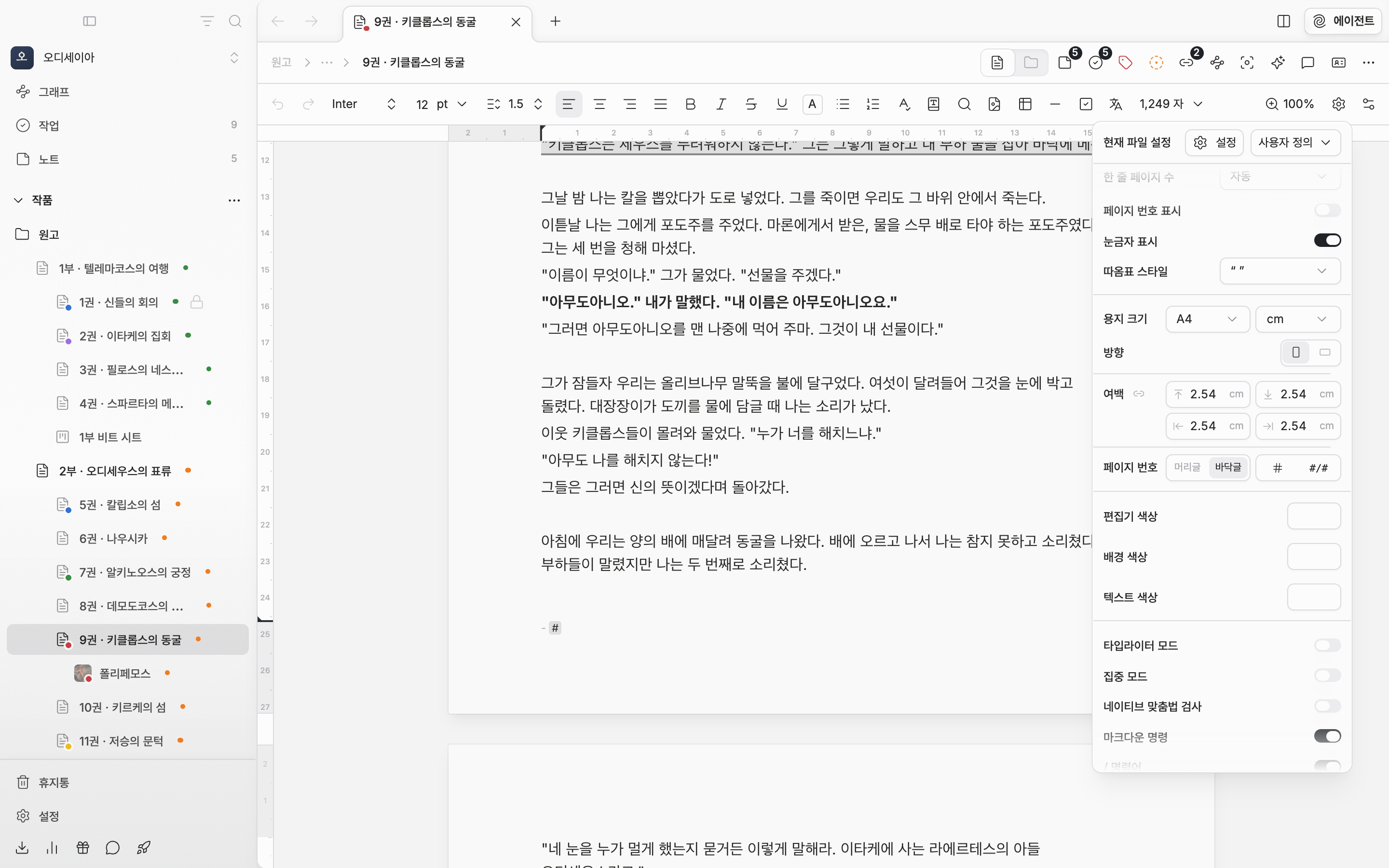Viewport: 1389px width, 868px height.
Task: Open the graph view icon in header
Action: (1217, 63)
